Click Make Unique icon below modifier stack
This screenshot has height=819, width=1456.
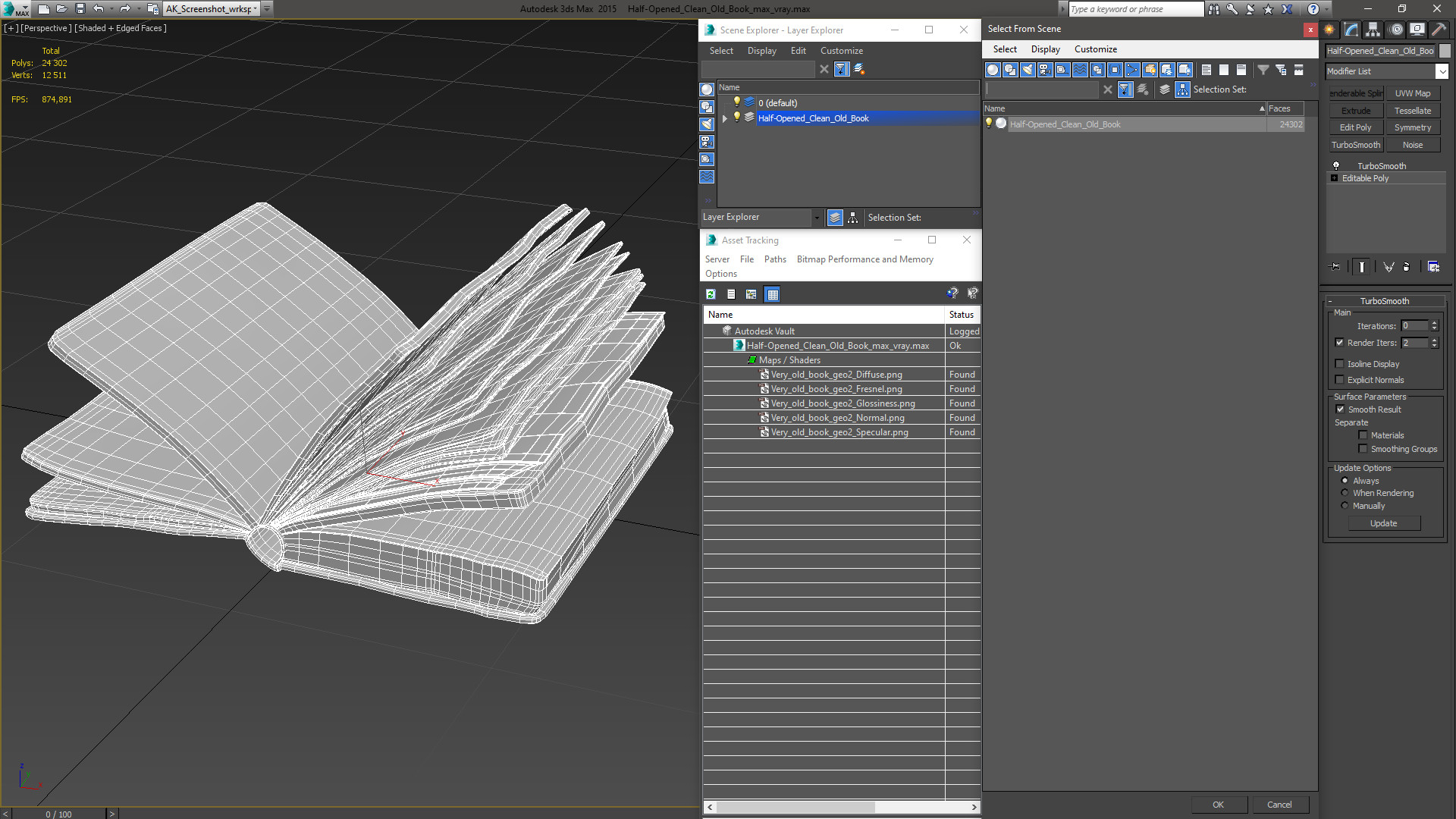[x=1389, y=267]
